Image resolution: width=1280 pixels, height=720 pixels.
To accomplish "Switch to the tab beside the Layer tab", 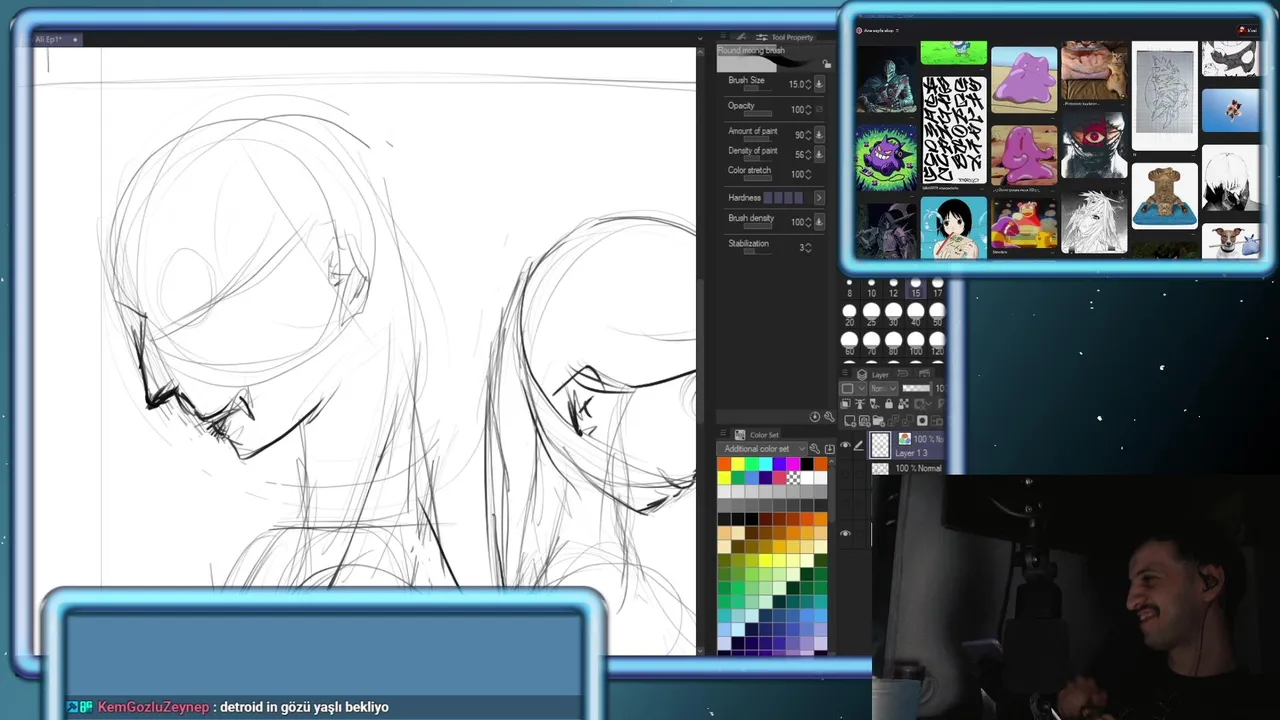I will tap(902, 373).
